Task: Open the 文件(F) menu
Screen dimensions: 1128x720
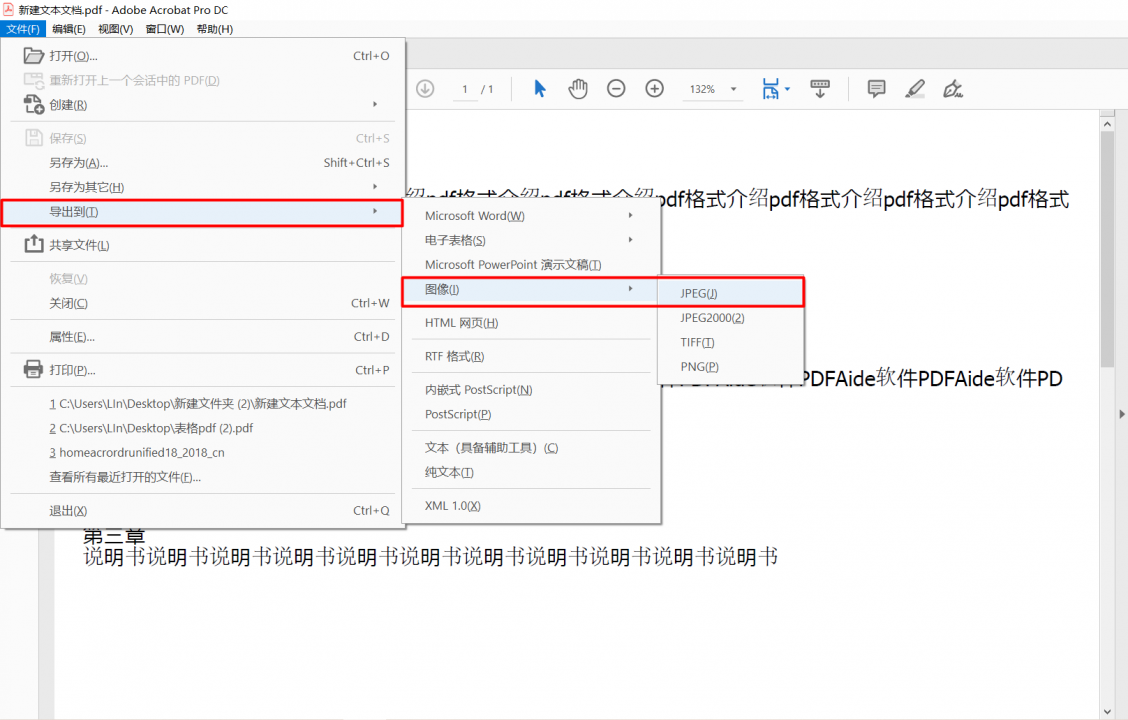Action: click(23, 29)
